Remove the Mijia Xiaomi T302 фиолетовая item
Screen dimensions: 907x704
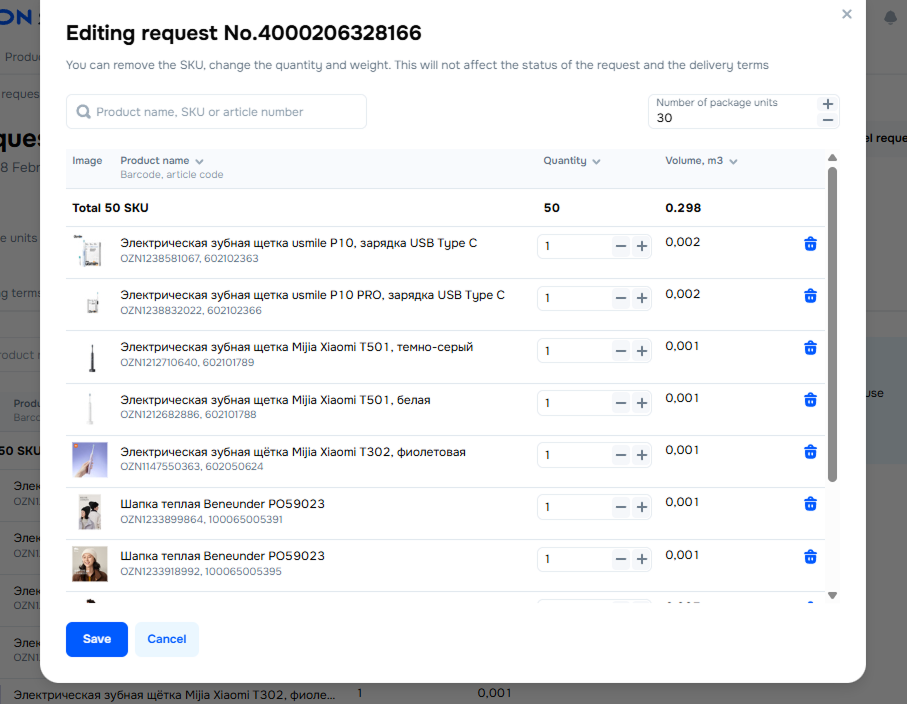coord(810,452)
